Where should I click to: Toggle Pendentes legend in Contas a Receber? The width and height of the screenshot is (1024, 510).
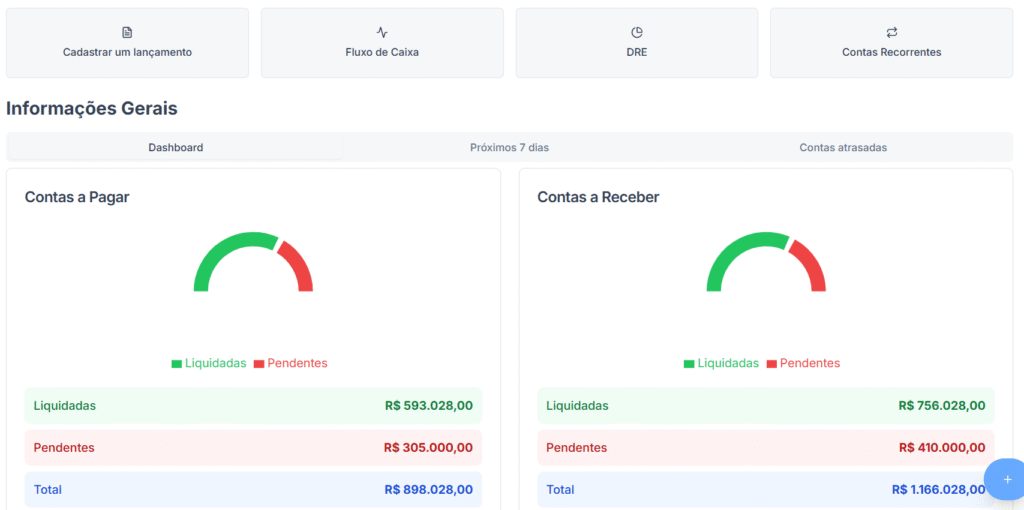803,363
